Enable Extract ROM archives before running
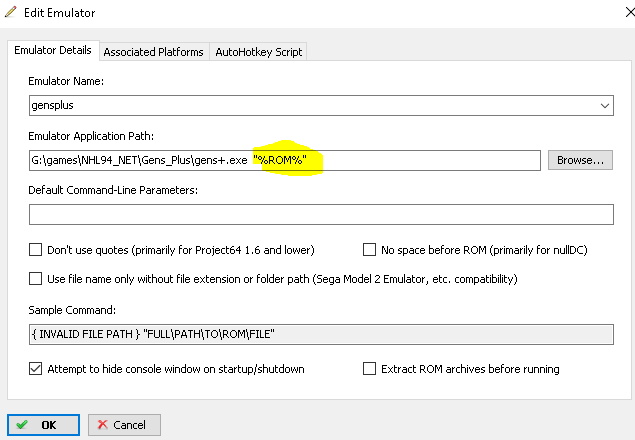Viewport: 635px width, 440px height. 370,369
